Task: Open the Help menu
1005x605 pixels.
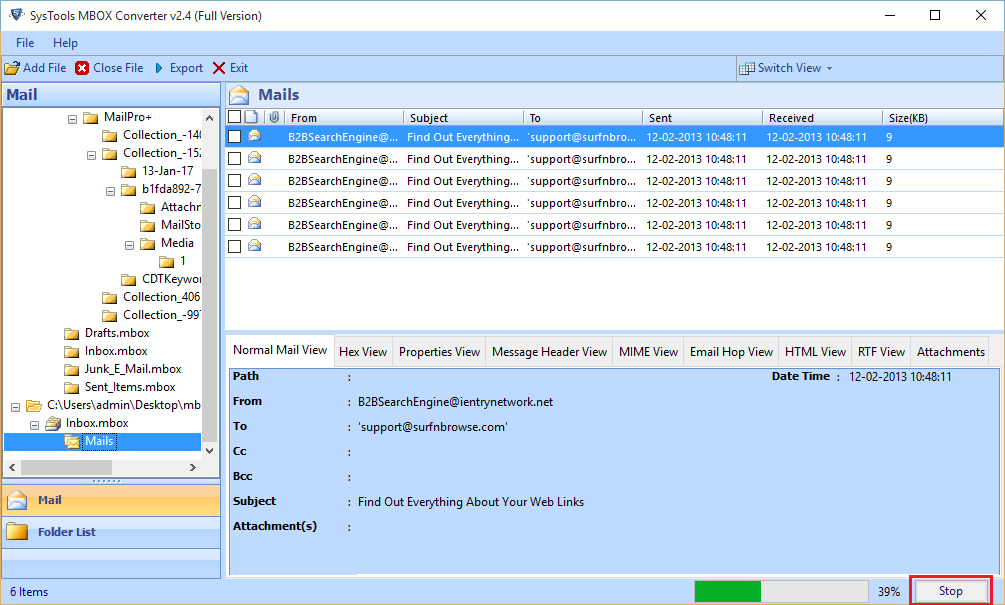Action: coord(65,43)
